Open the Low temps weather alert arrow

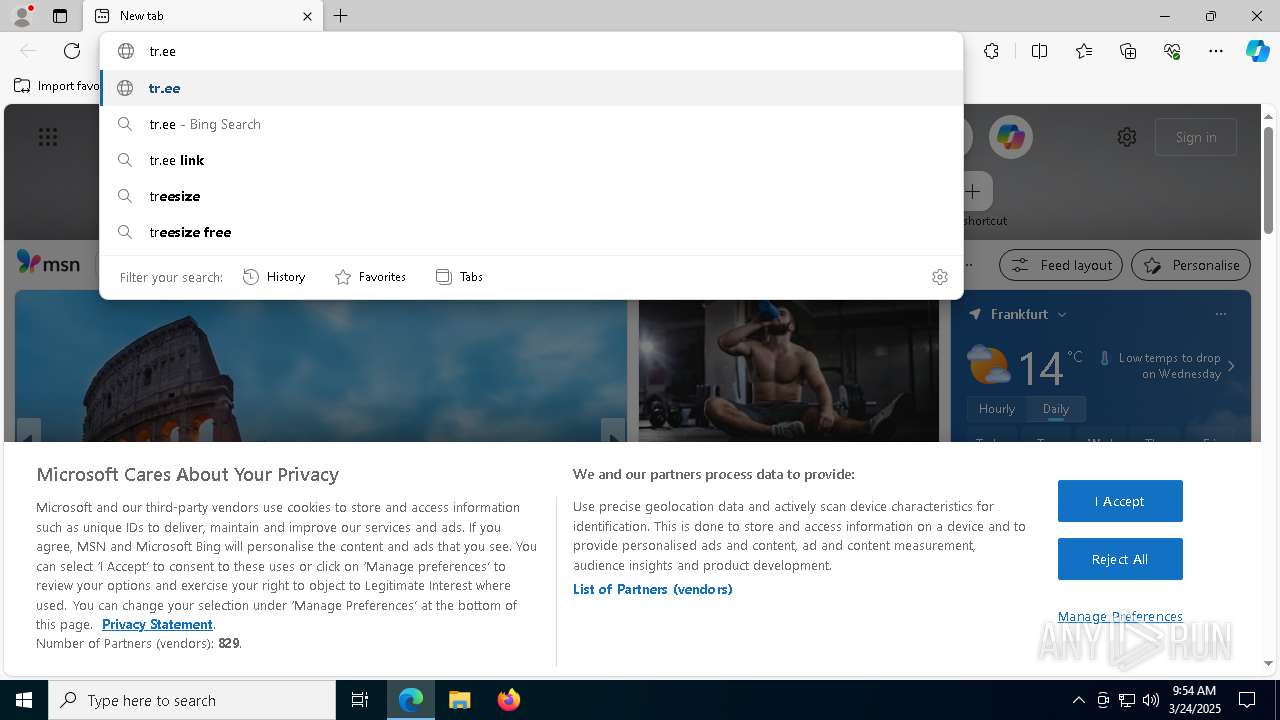tap(1231, 366)
